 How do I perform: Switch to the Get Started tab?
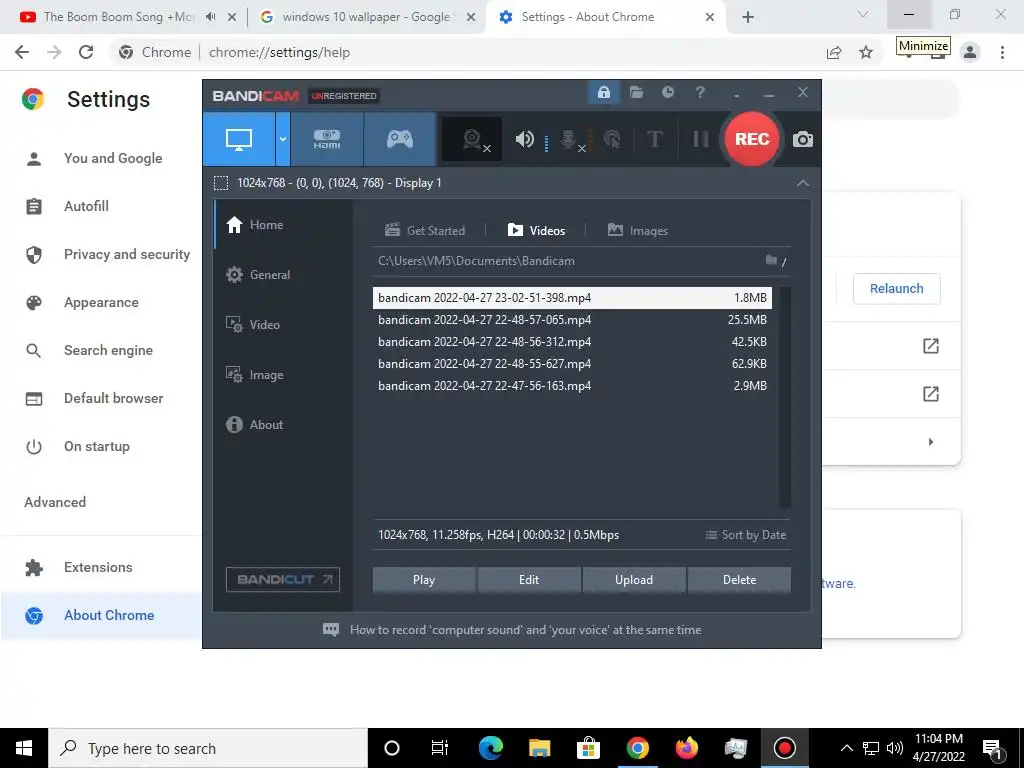[x=425, y=231]
